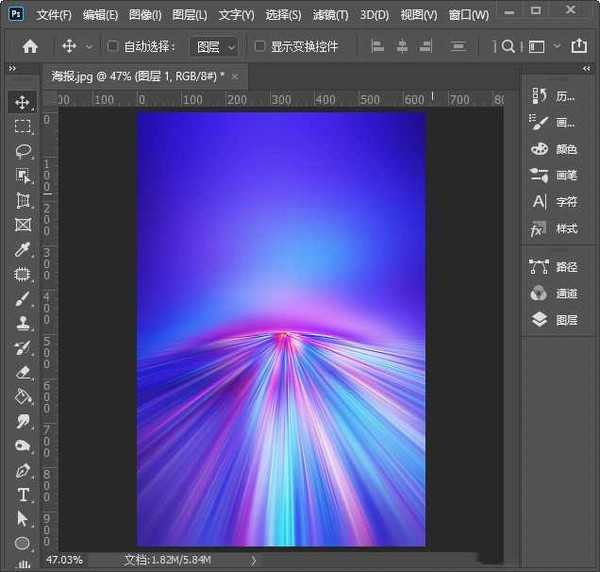Select the Rectangular Marquee tool

[x=23, y=126]
